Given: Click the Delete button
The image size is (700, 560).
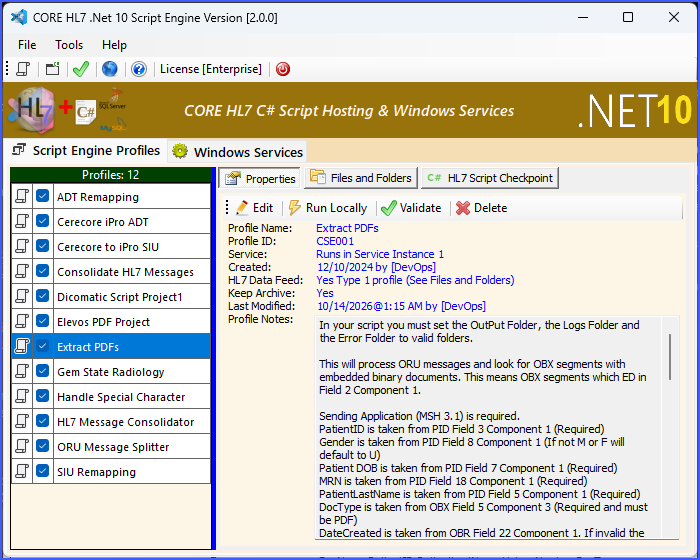Looking at the screenshot, I should point(482,208).
